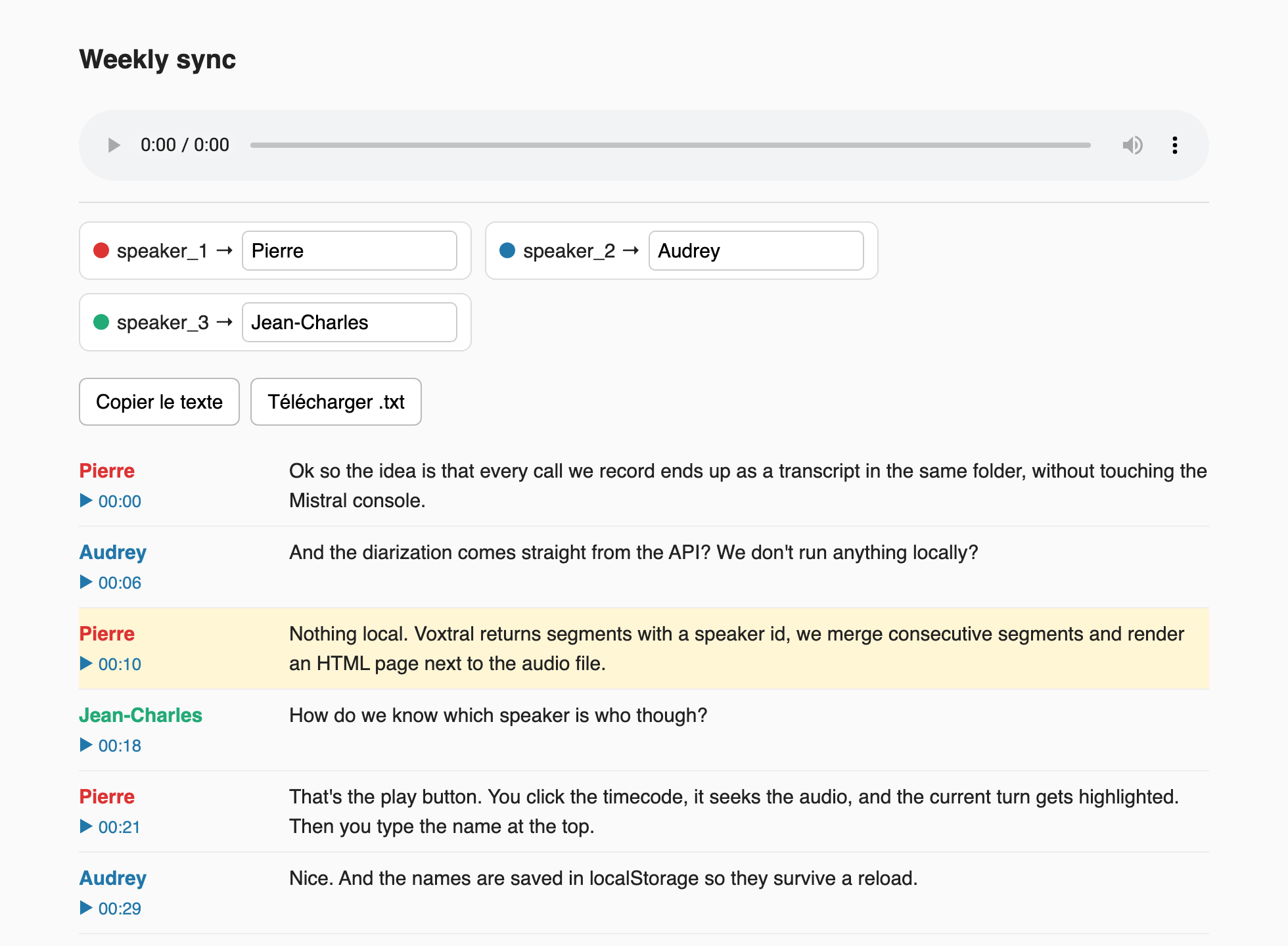Click the Copier le texte button
Image resolution: width=1288 pixels, height=946 pixels.
click(159, 402)
